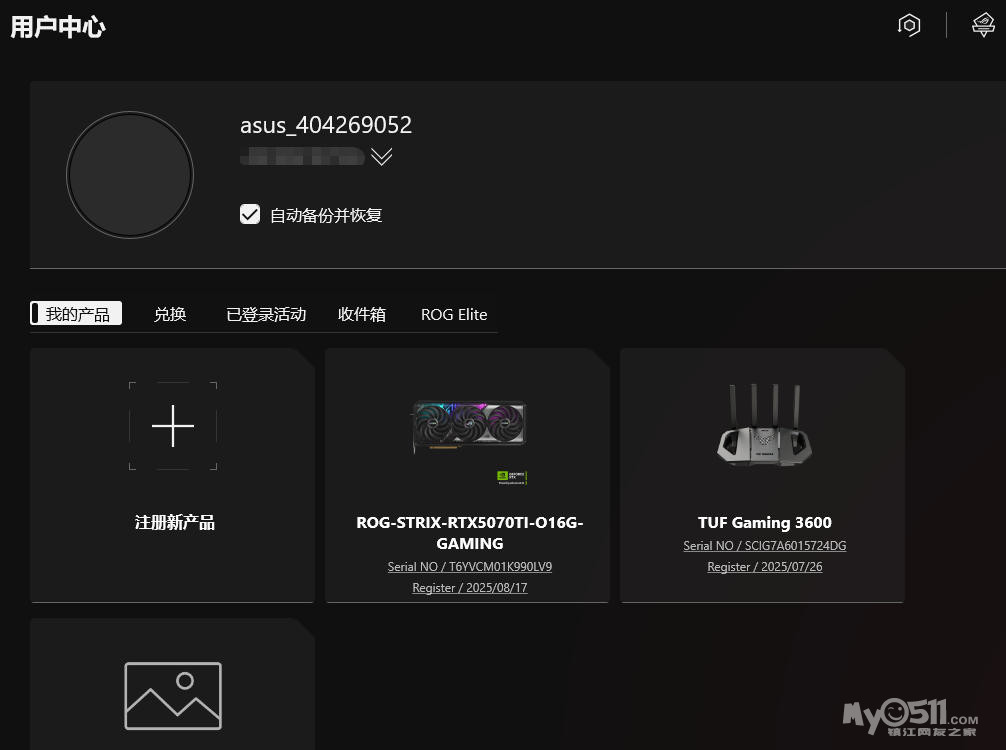Click the hexagon update icon in header
This screenshot has height=750, width=1006.
(x=908, y=26)
